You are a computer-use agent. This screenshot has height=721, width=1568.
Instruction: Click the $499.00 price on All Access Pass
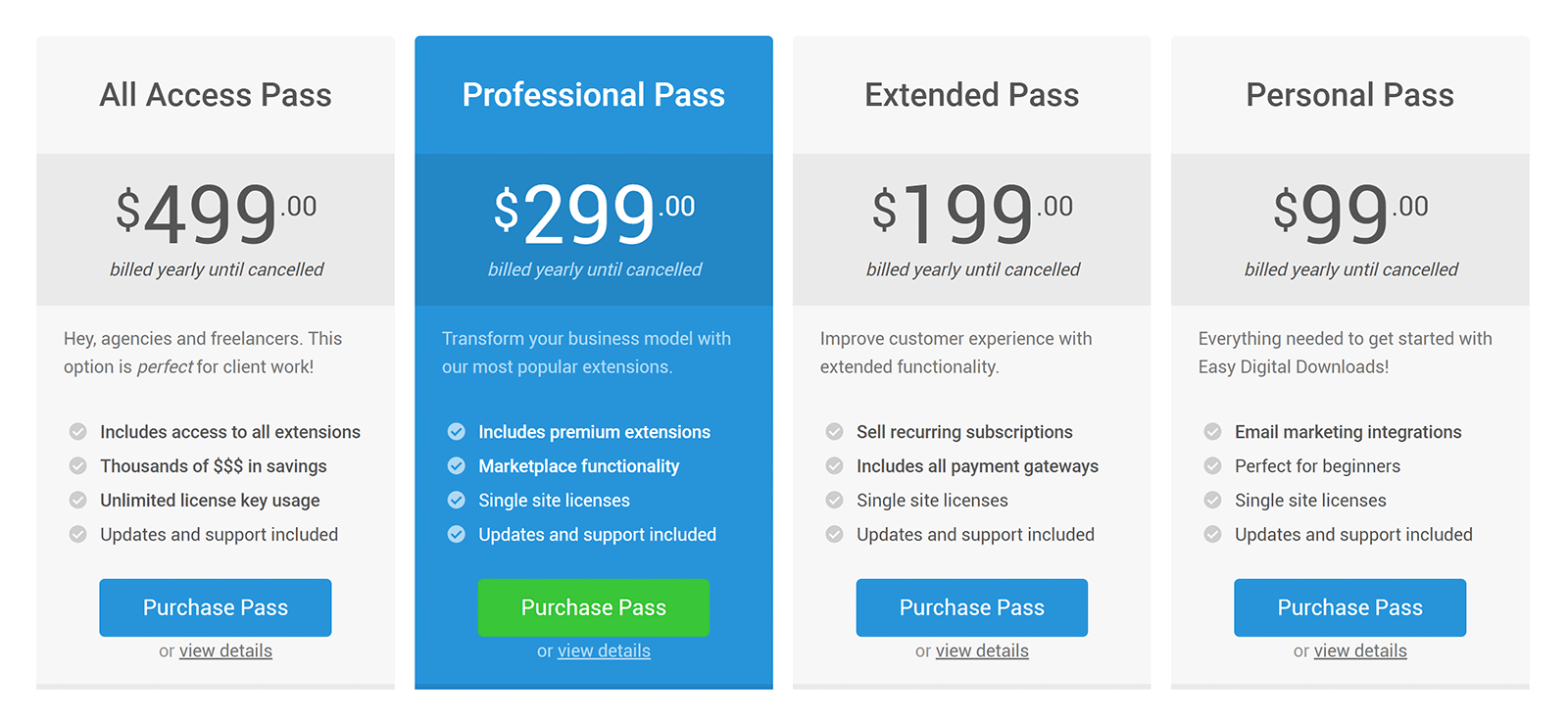click(216, 213)
